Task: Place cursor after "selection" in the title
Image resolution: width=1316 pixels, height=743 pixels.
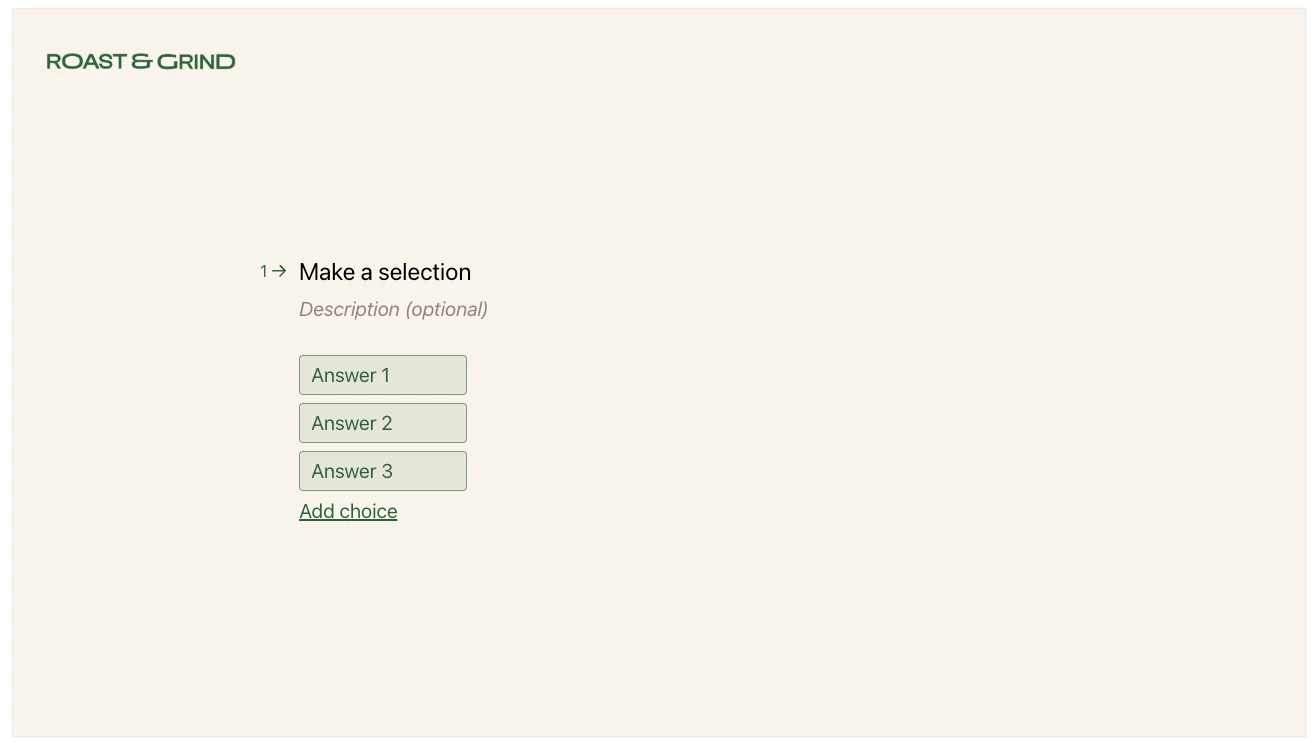Action: [471, 272]
